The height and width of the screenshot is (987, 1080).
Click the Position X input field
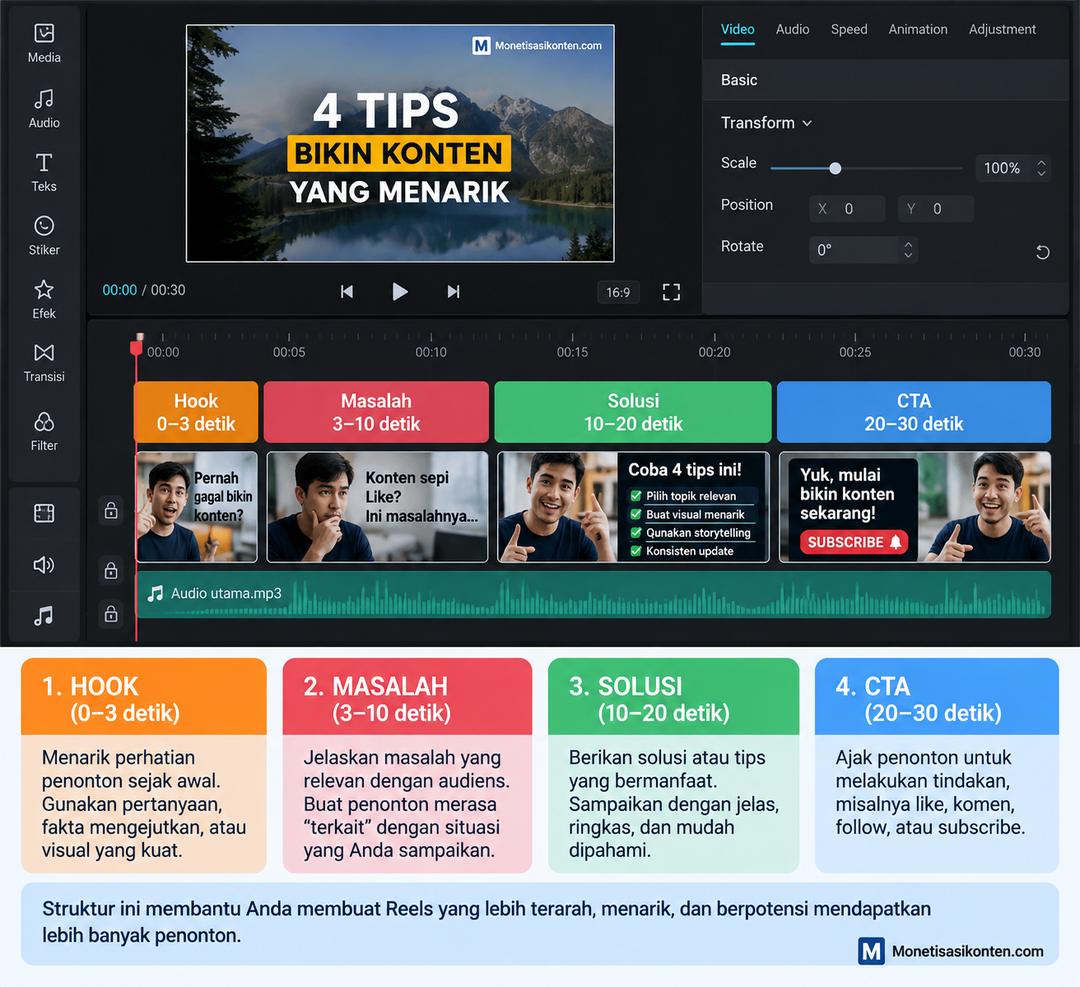(x=847, y=209)
